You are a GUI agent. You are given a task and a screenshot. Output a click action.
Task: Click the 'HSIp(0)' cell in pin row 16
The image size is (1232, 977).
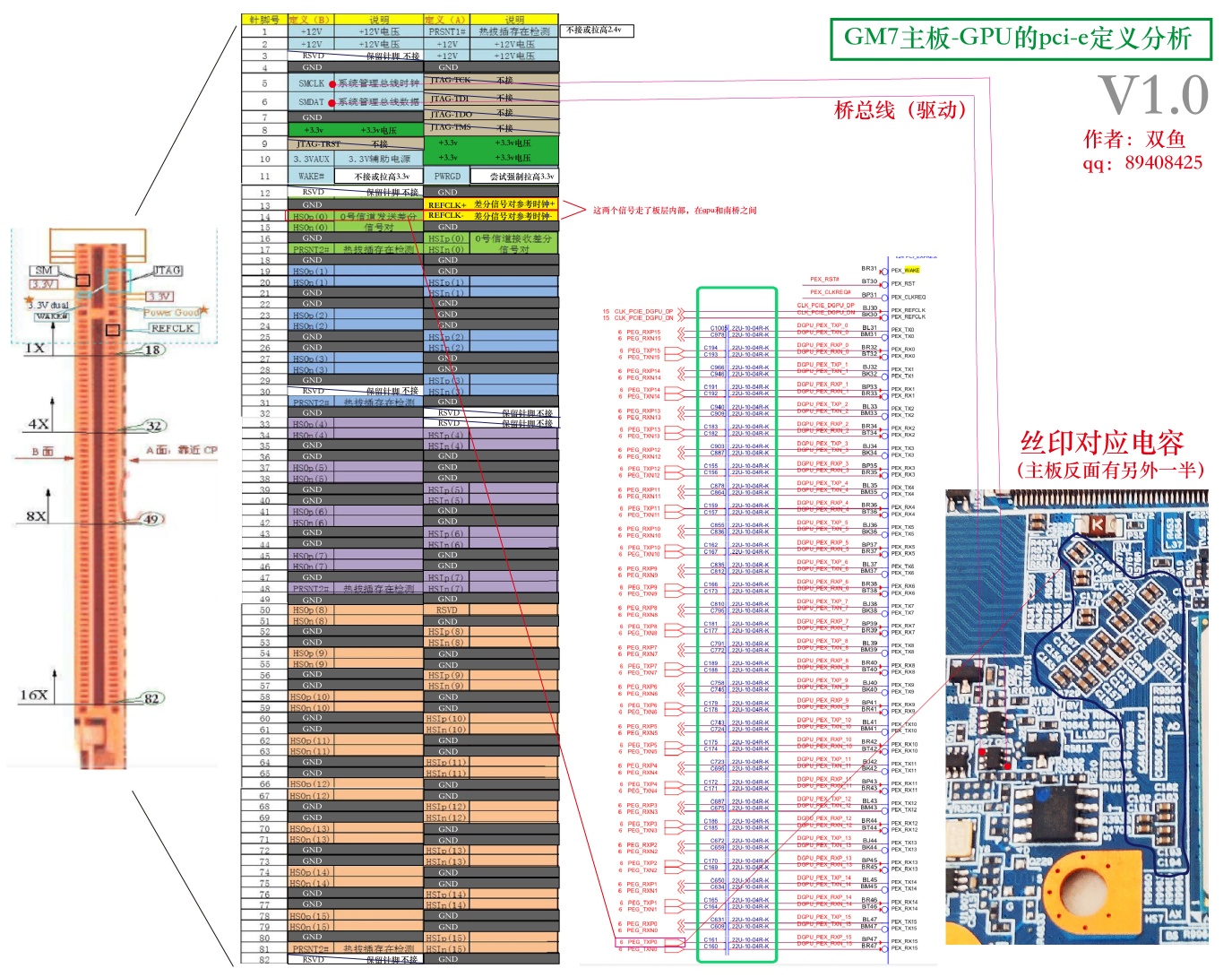click(x=446, y=239)
